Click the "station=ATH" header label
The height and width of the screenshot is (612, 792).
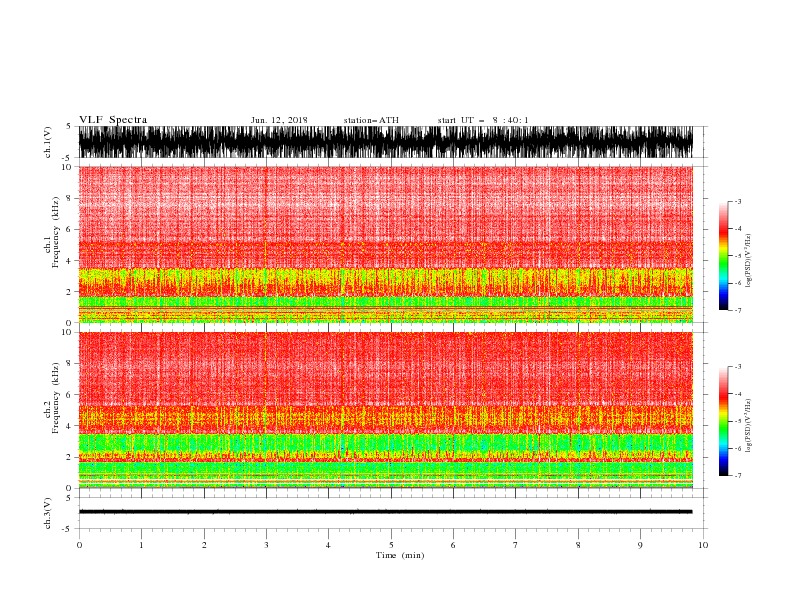pos(371,120)
